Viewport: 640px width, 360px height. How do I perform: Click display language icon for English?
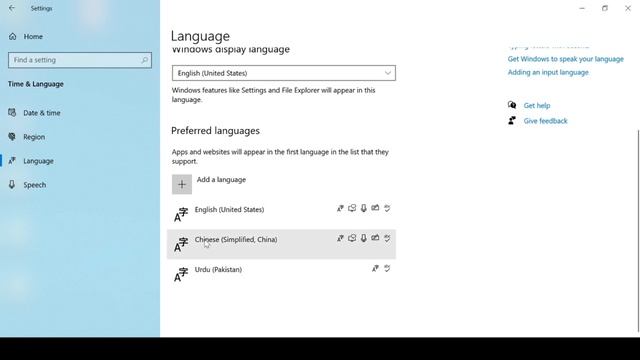pyautogui.click(x=340, y=208)
